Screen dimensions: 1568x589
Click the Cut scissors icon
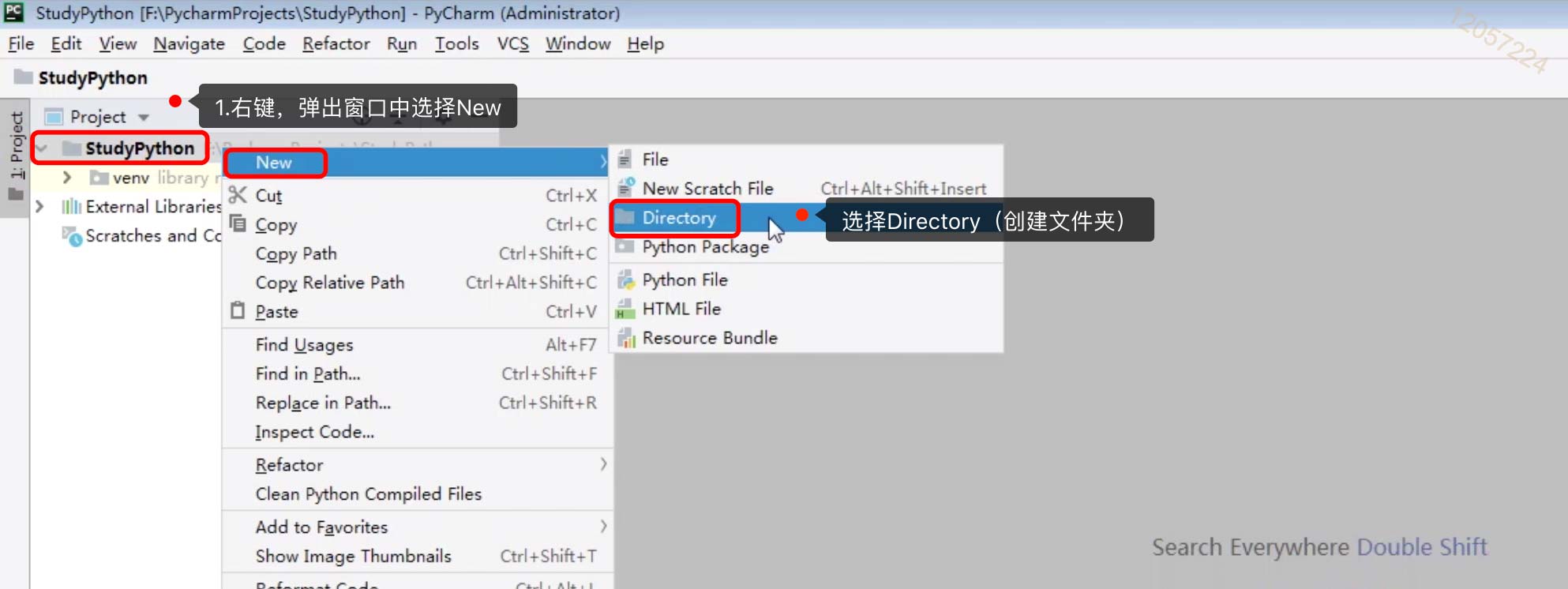point(238,194)
